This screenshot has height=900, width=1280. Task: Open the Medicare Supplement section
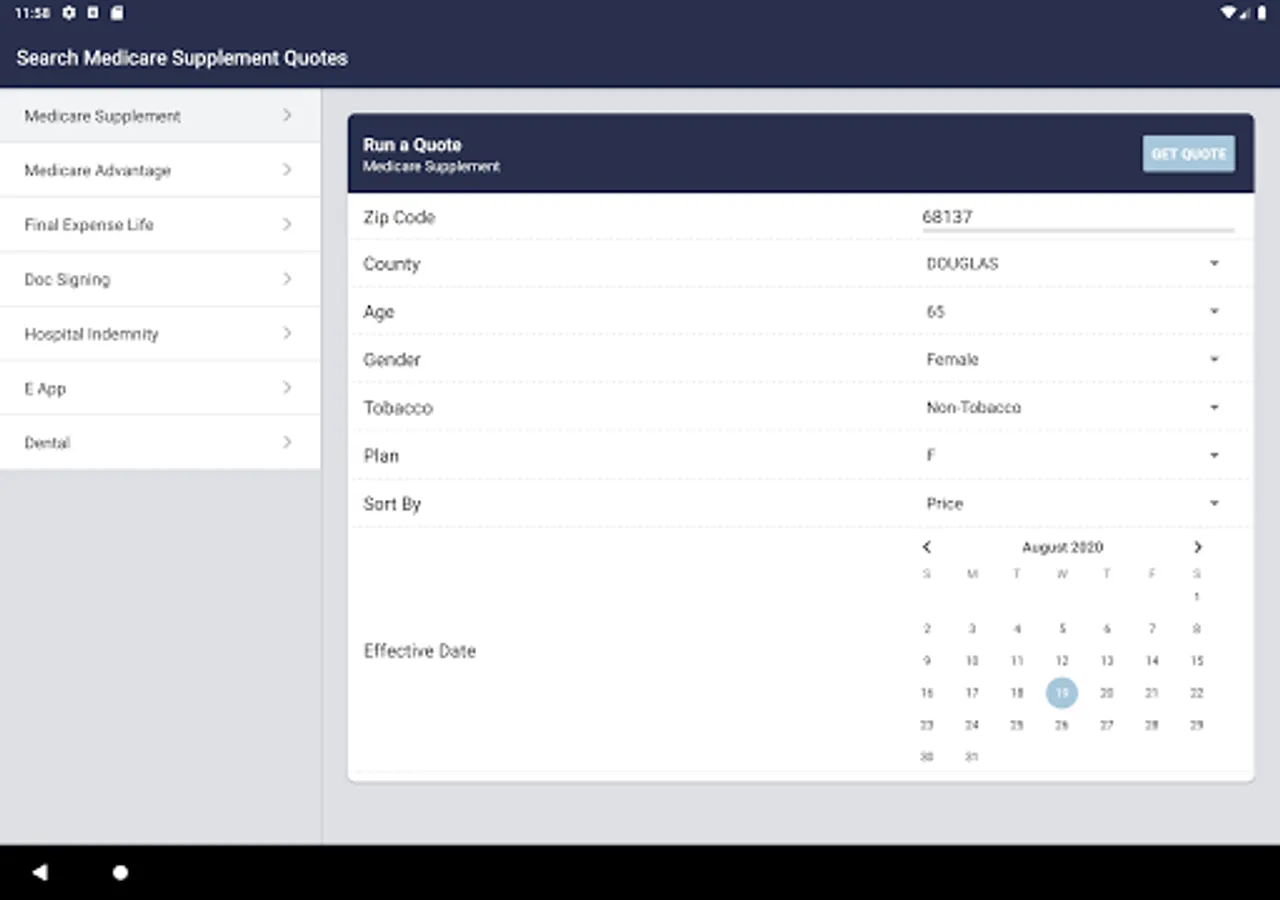[160, 116]
